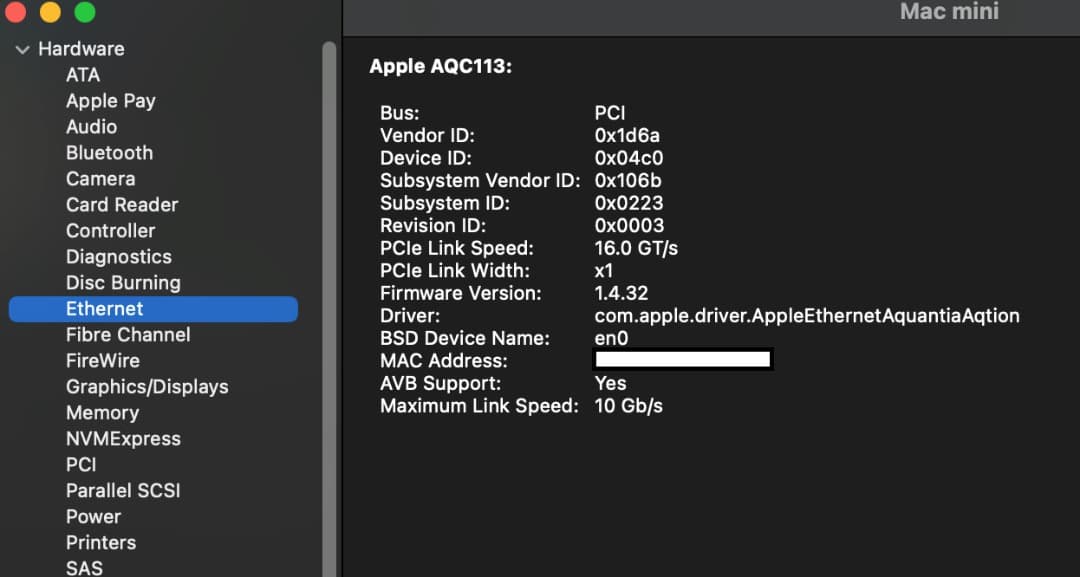View Disc Burning capabilities
Image resolution: width=1080 pixels, height=577 pixels.
pos(122,282)
